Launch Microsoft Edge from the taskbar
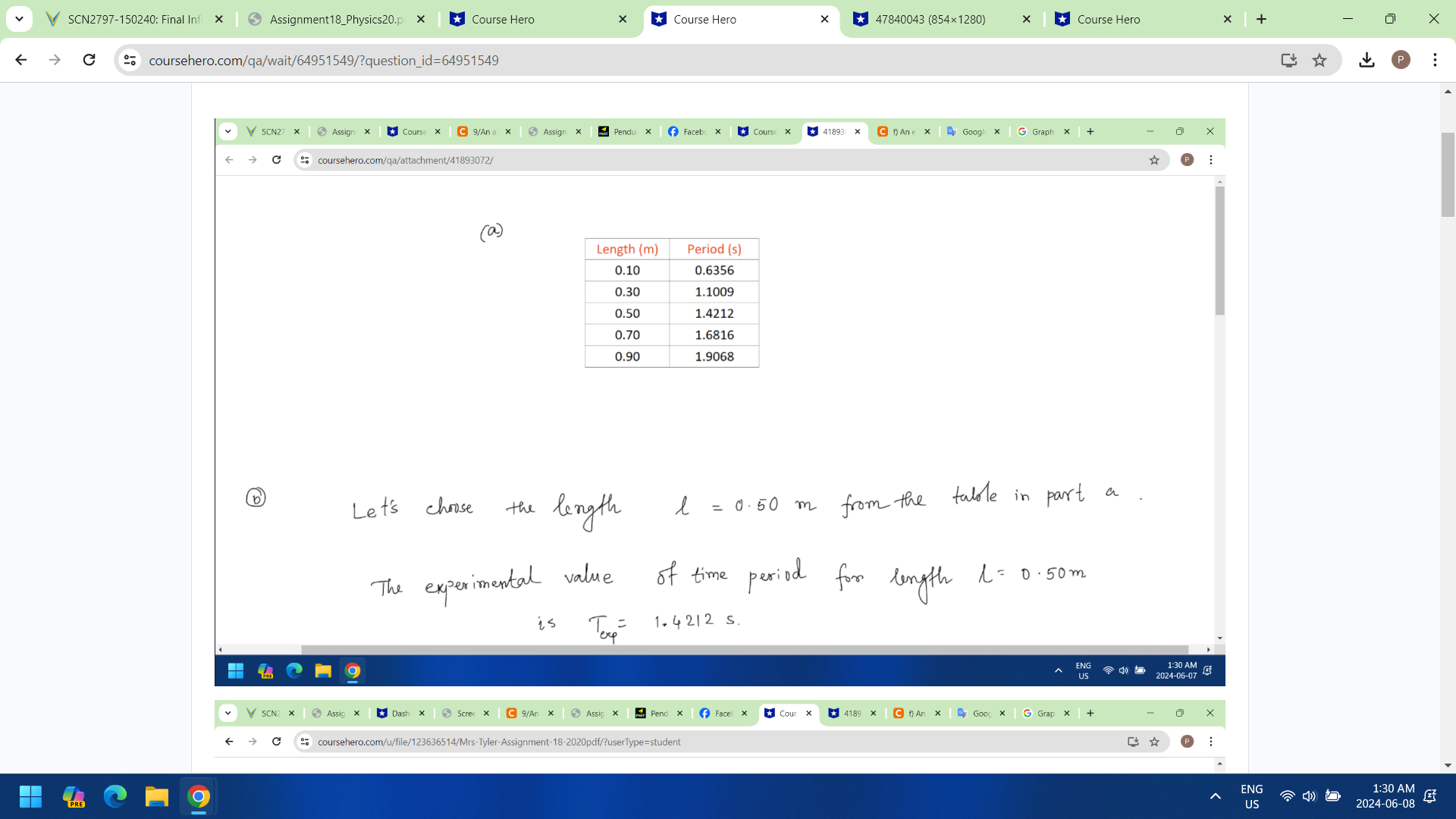 pos(115,796)
